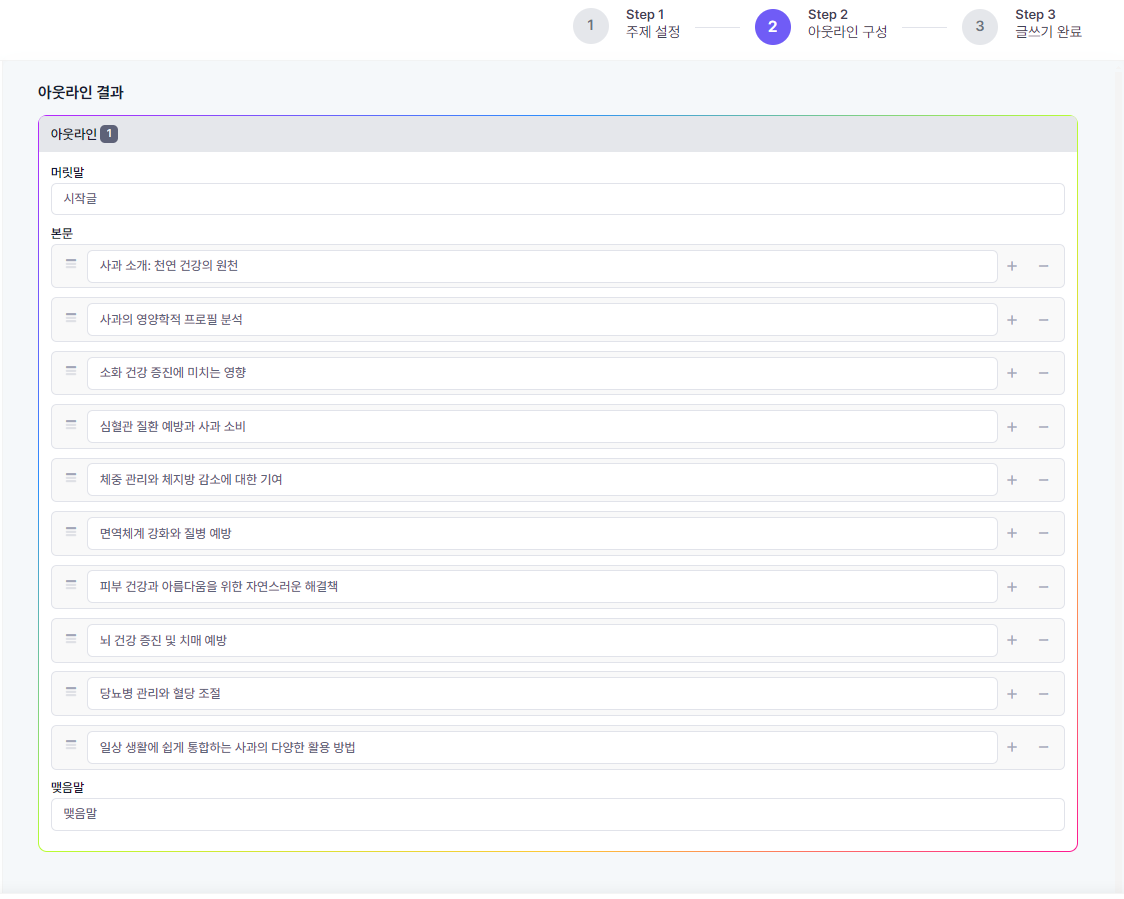Click minus icon for '체중 관리와 체지방 감소에 대한 기여'
This screenshot has width=1124, height=899.
pyautogui.click(x=1043, y=480)
